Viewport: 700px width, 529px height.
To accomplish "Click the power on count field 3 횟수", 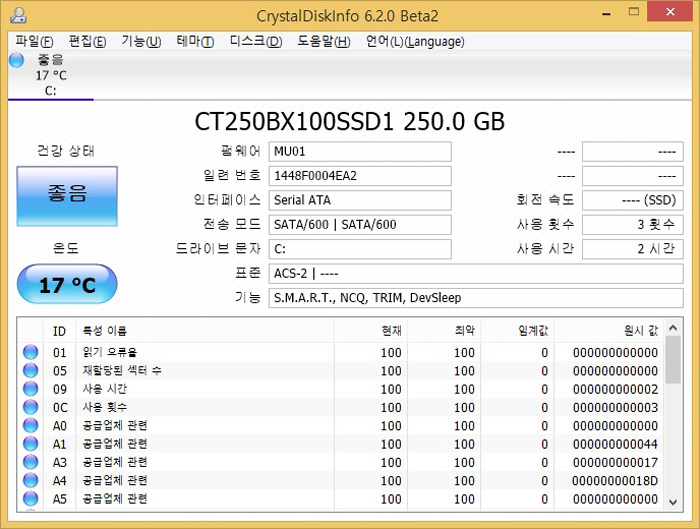I will pyautogui.click(x=633, y=225).
